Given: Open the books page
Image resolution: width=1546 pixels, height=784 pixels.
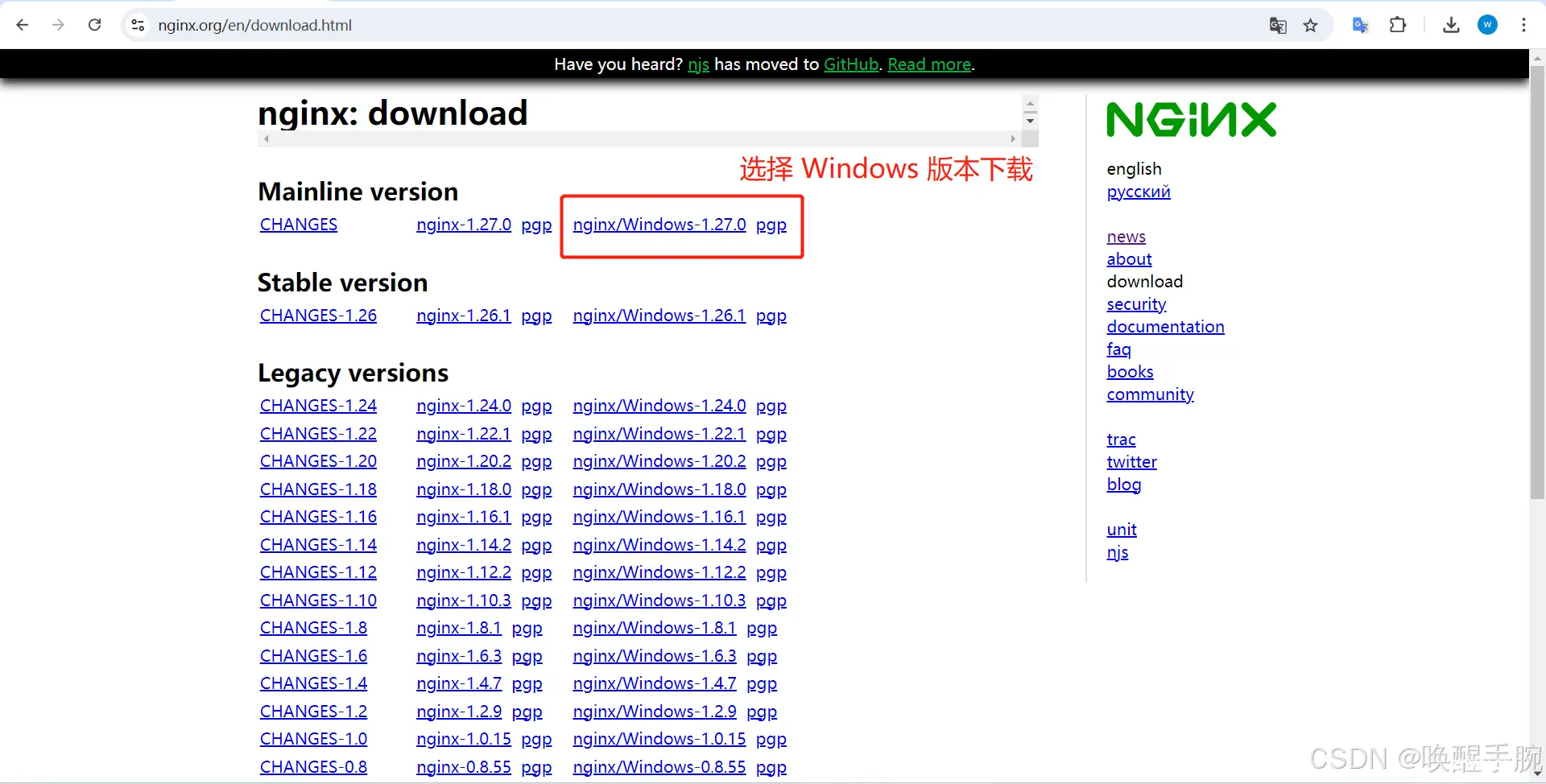Looking at the screenshot, I should click(1130, 372).
